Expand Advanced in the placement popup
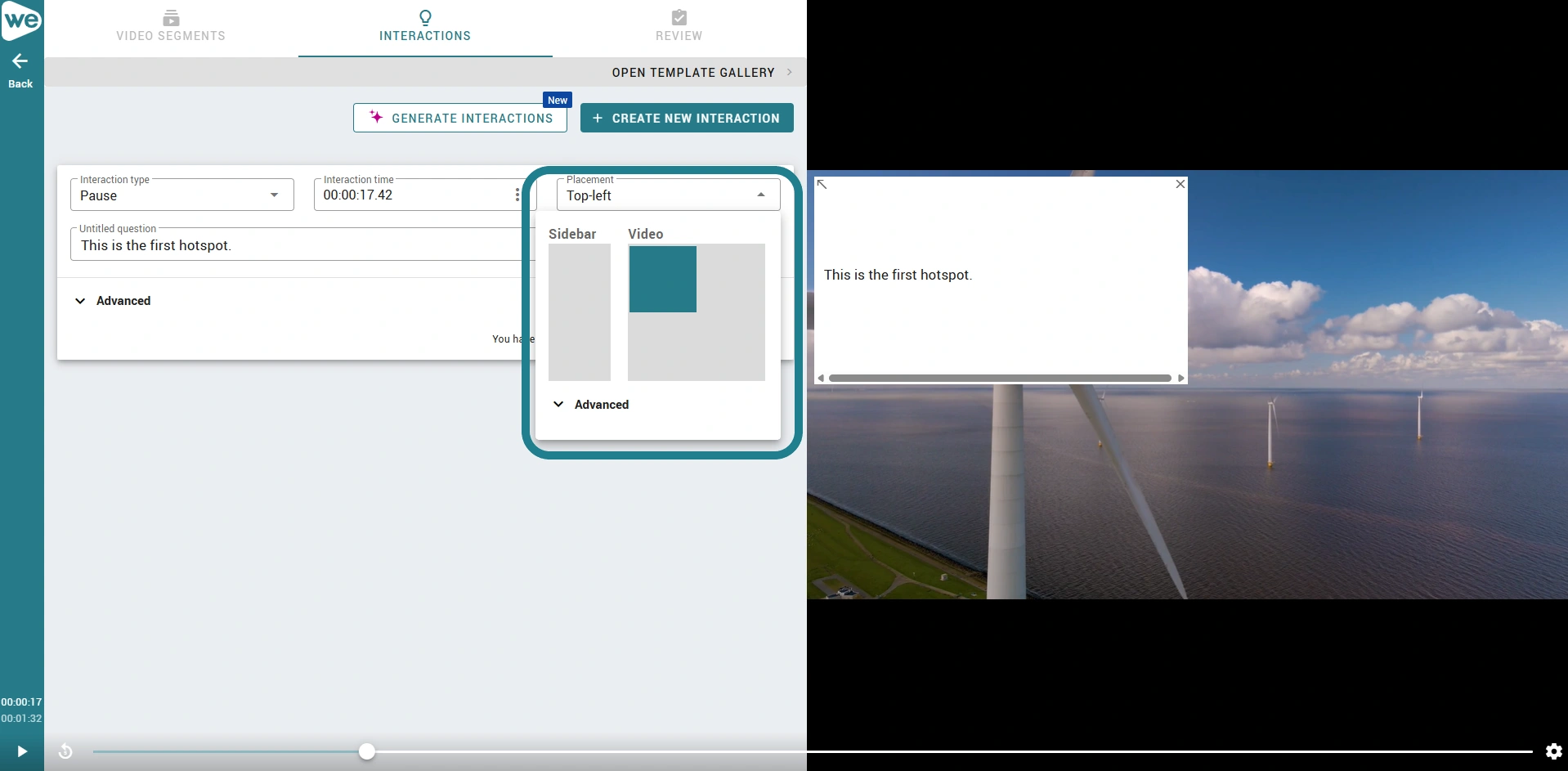Image resolution: width=1568 pixels, height=771 pixels. tap(591, 405)
